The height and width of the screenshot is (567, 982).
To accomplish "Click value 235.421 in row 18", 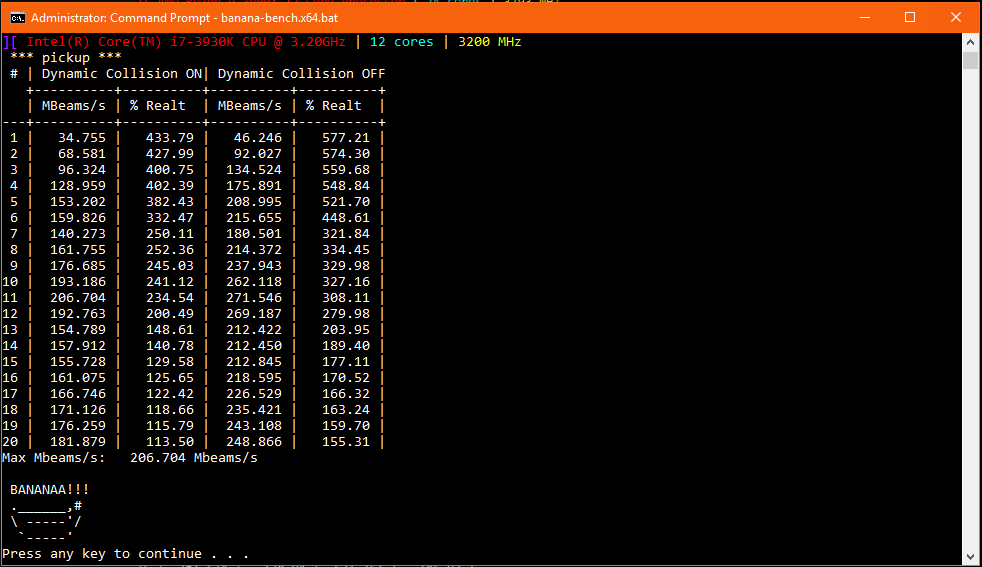I will (x=254, y=410).
